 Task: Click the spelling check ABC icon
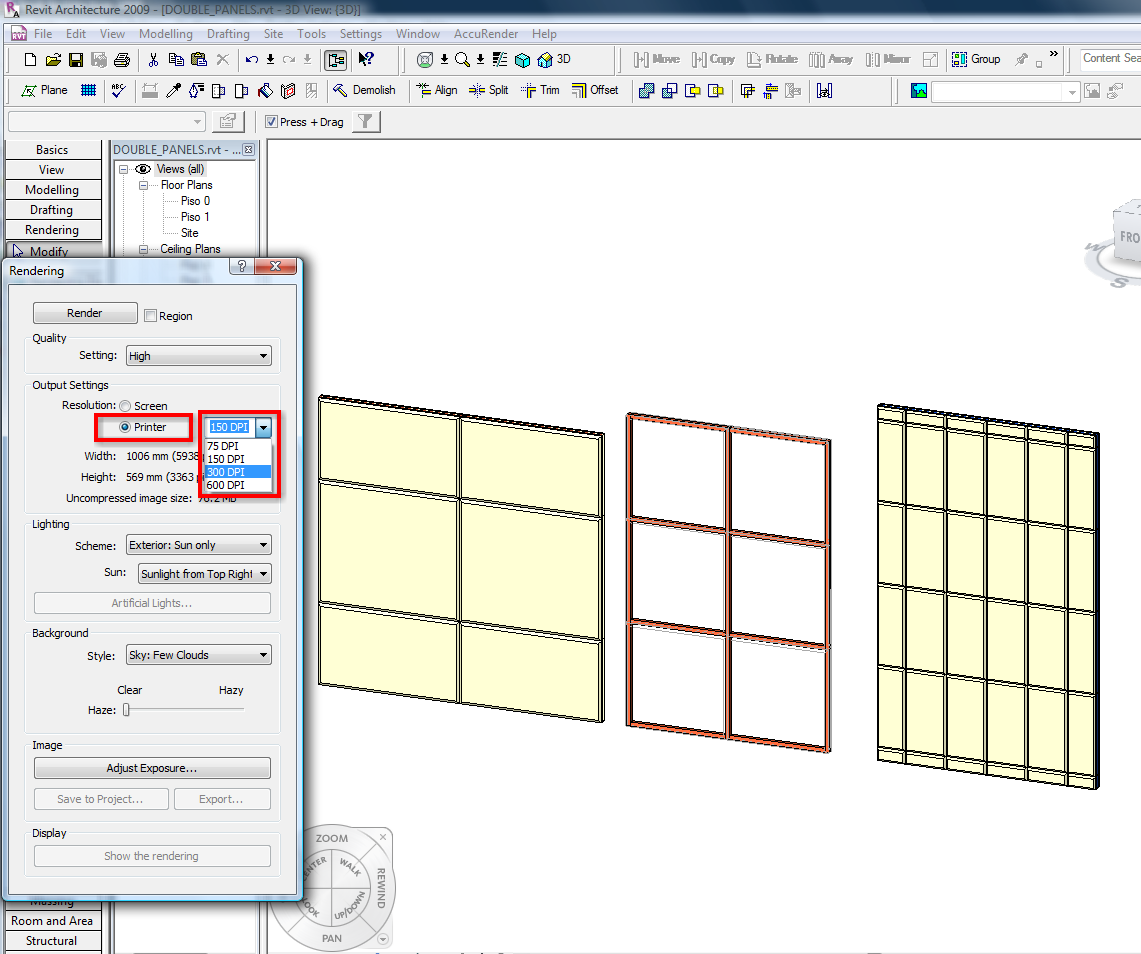pos(119,90)
